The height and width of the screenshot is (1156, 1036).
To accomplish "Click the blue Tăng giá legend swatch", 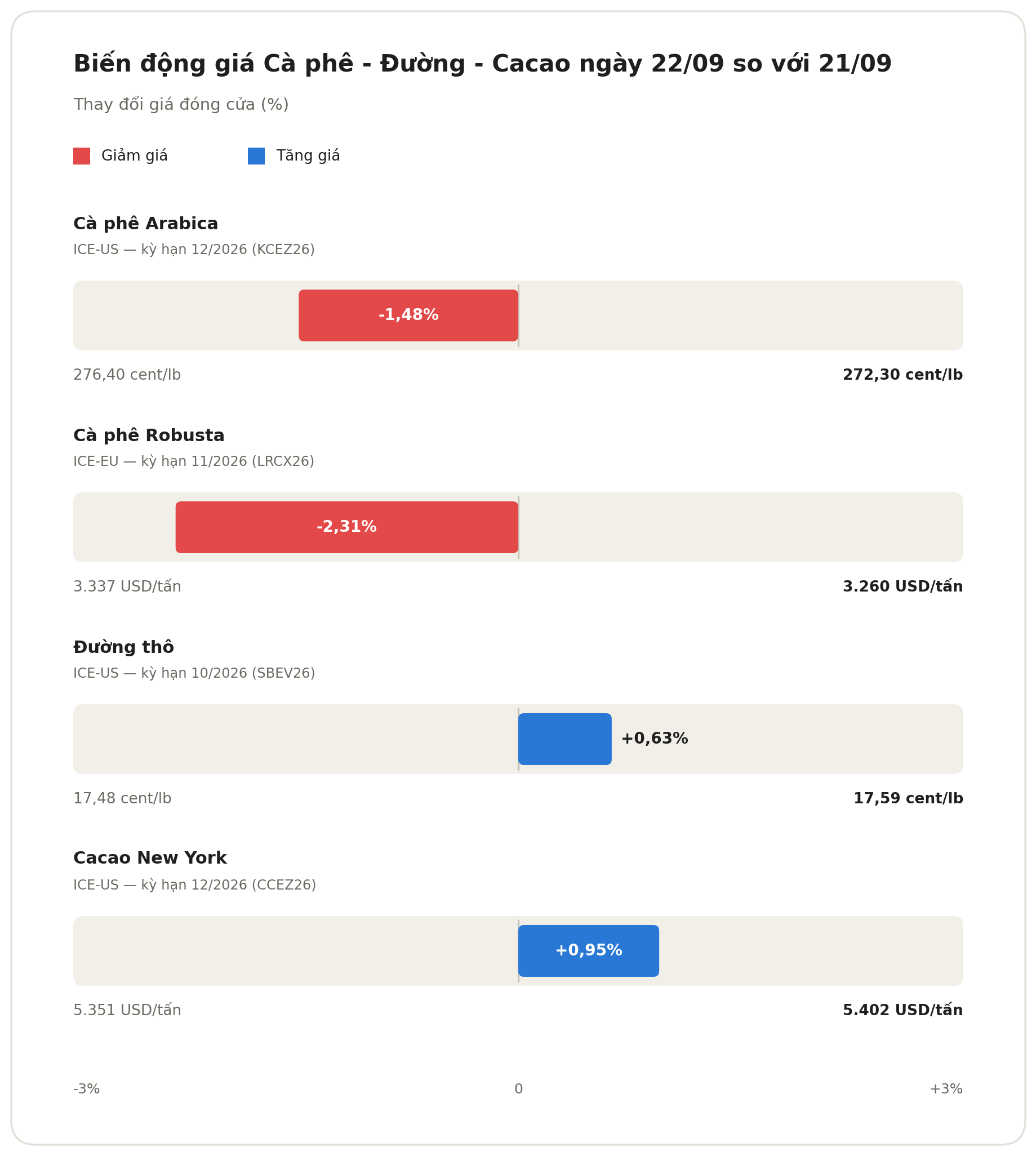I will pos(256,156).
